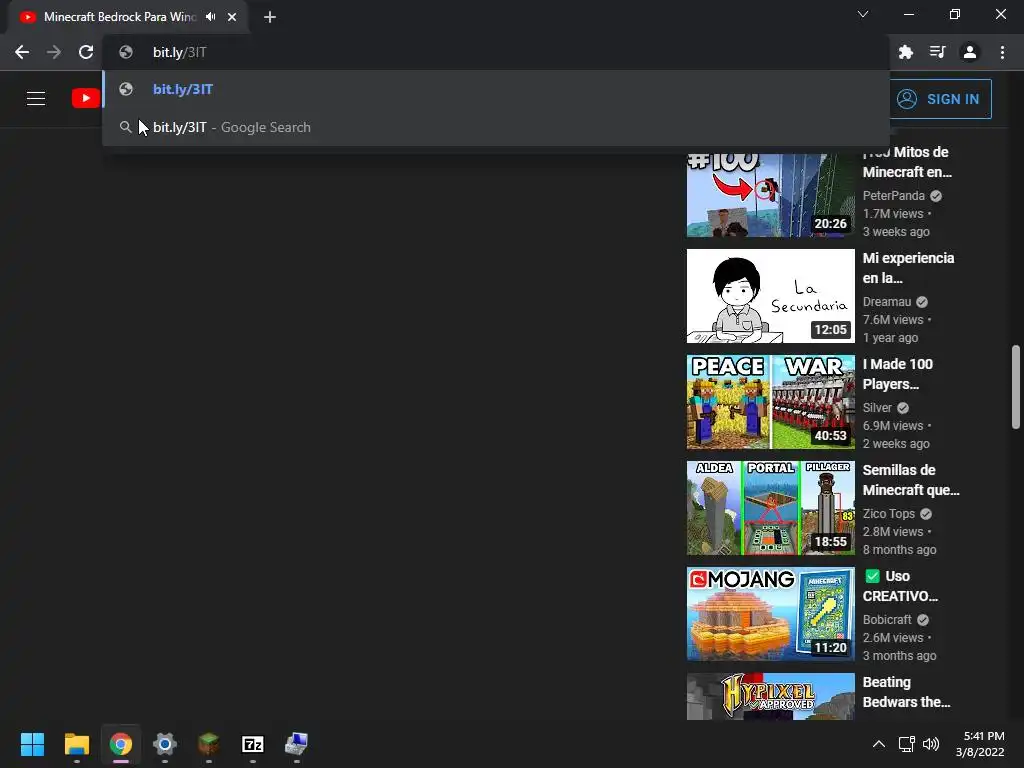Click the '7.6M views' text

point(893,320)
